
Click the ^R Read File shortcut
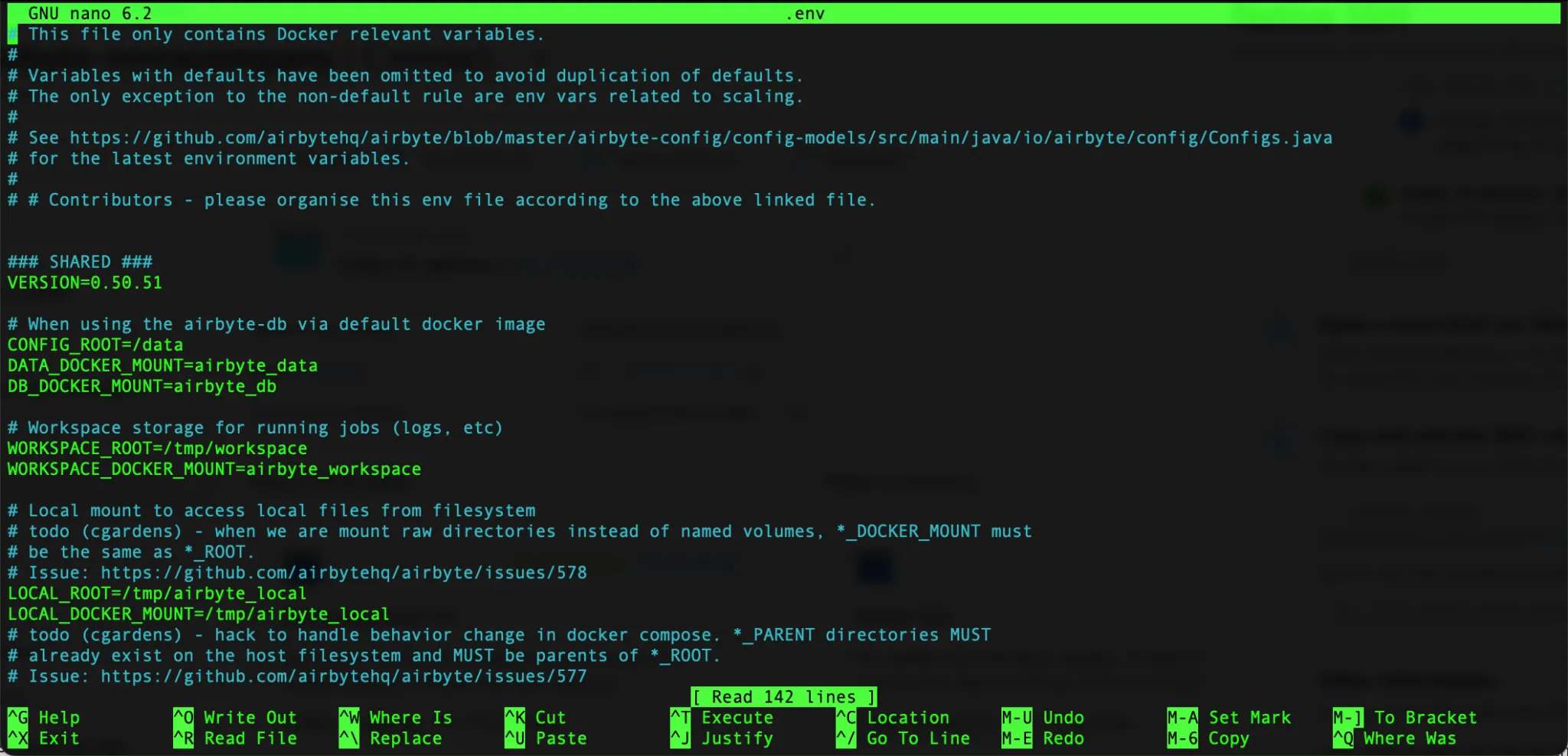[x=235, y=738]
